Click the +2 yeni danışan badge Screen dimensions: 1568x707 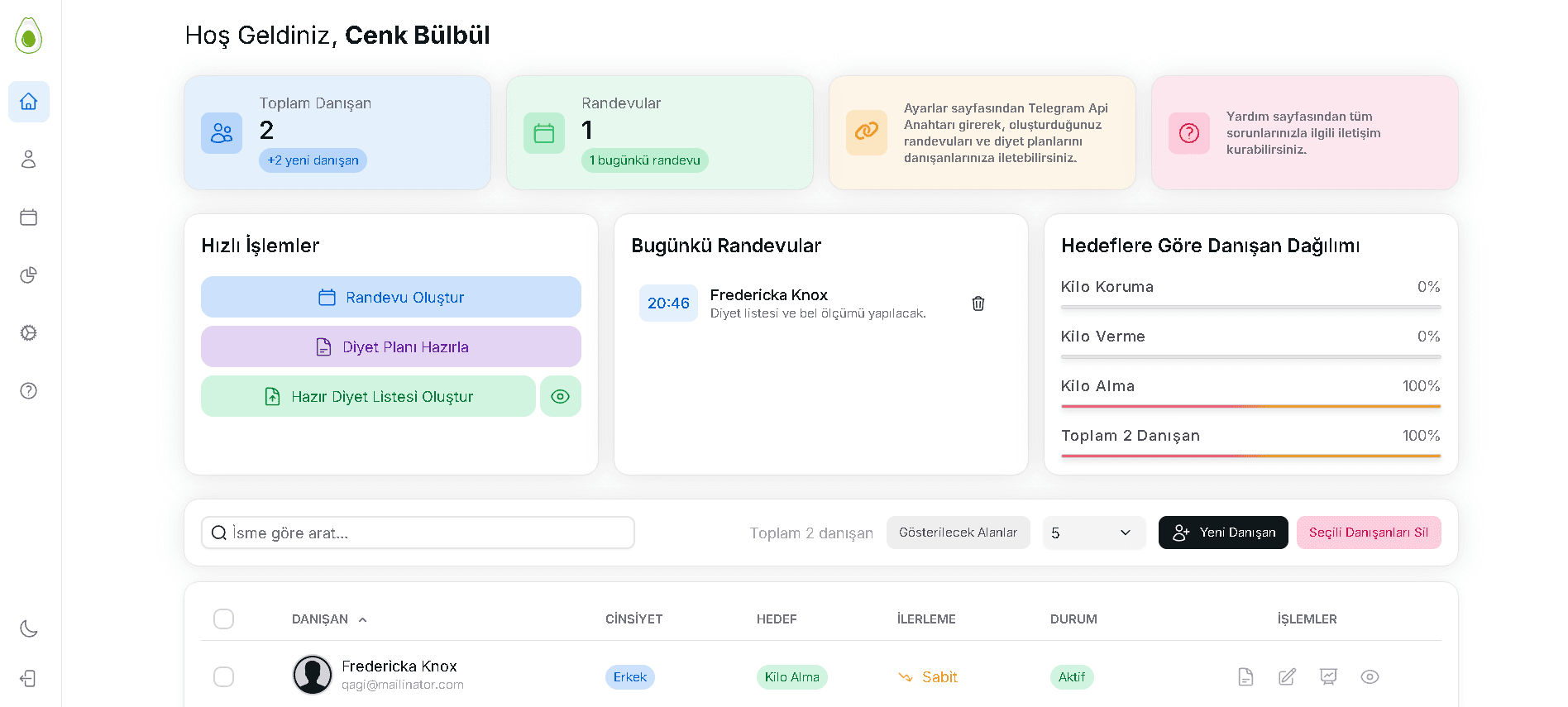coord(313,160)
